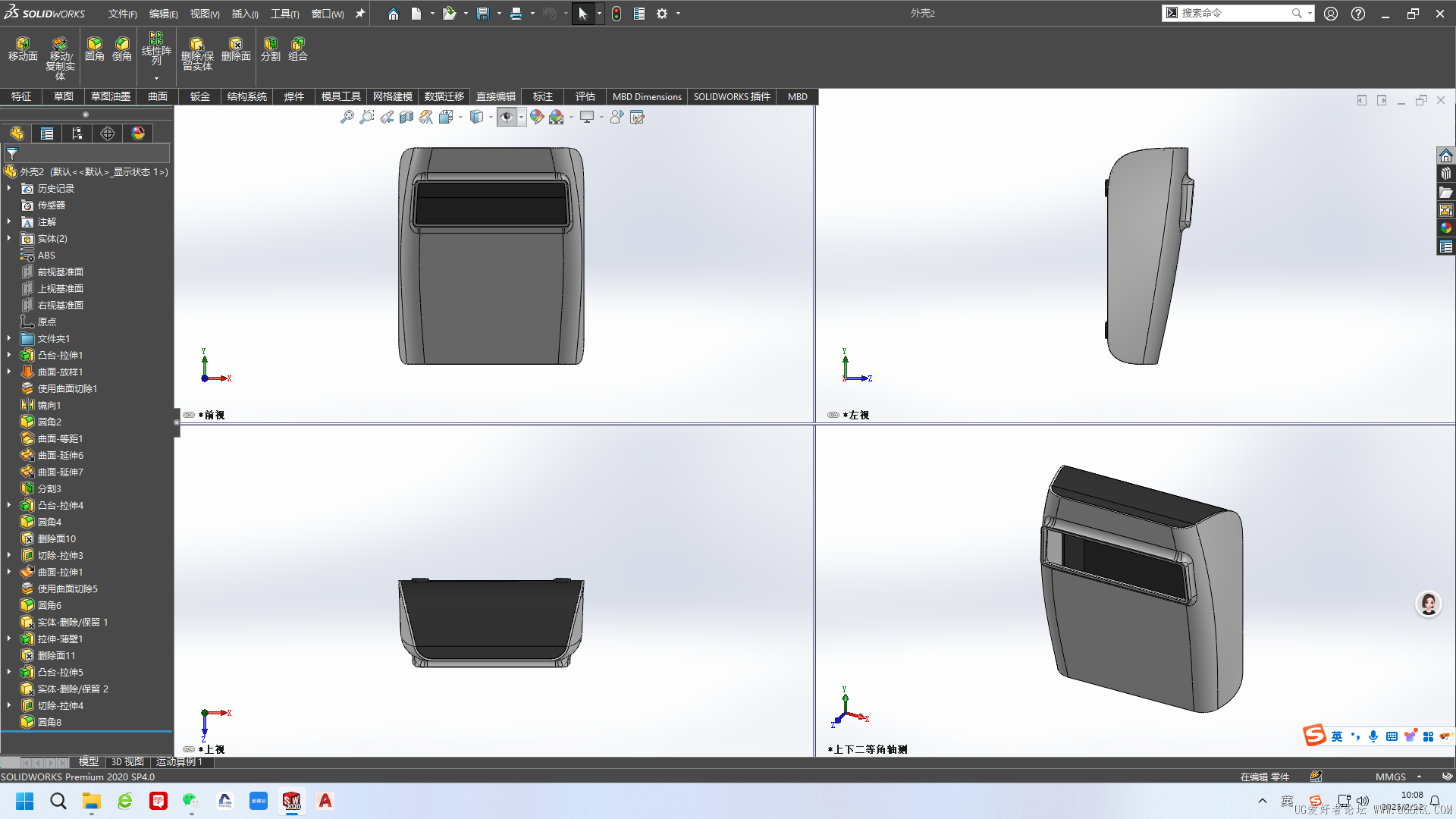This screenshot has width=1456, height=819.
Task: Switch to the 3D 视图 bottom tab
Action: (x=127, y=761)
